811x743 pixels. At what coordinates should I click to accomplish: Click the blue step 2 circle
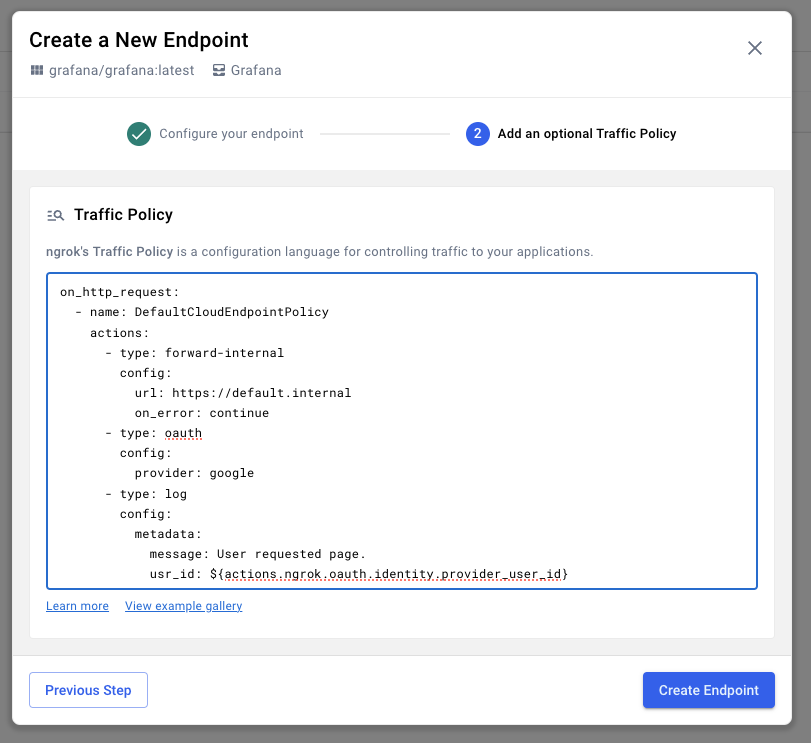477,134
